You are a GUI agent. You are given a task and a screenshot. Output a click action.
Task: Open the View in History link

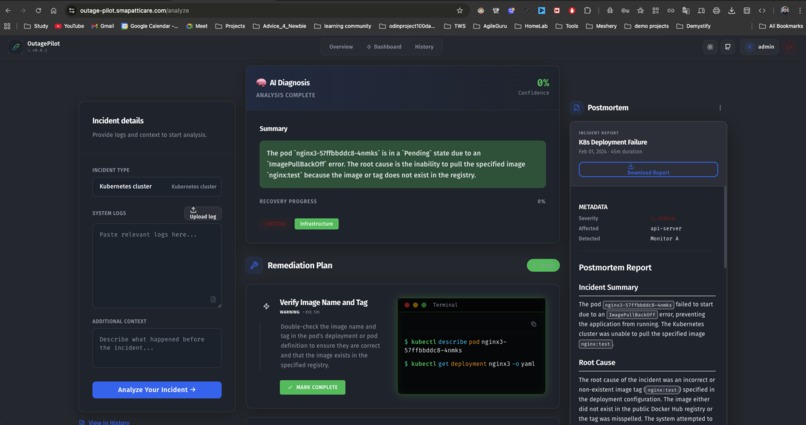(x=104, y=422)
